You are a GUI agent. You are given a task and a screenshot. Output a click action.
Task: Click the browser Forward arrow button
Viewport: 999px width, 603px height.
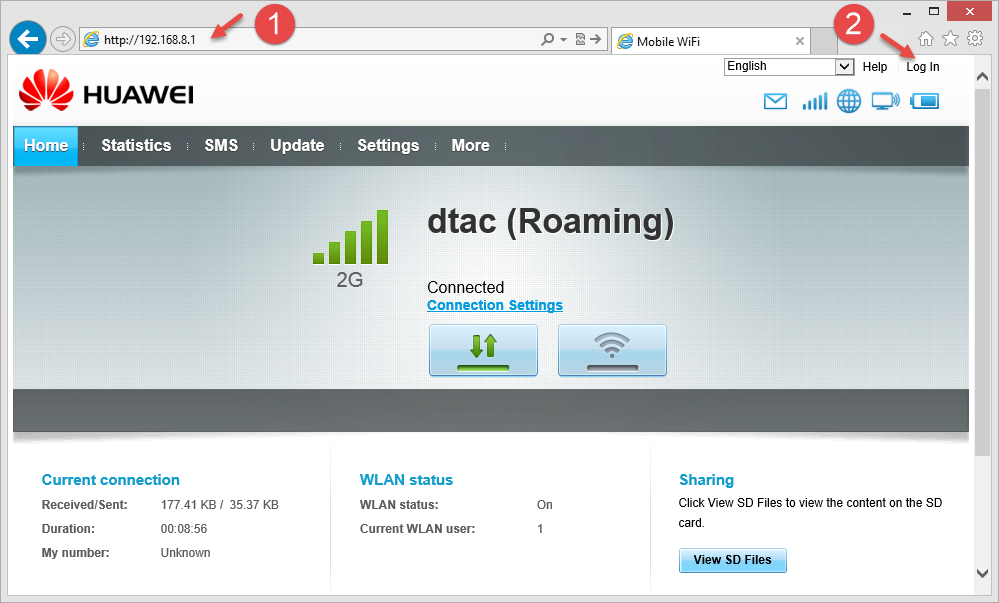pos(62,40)
